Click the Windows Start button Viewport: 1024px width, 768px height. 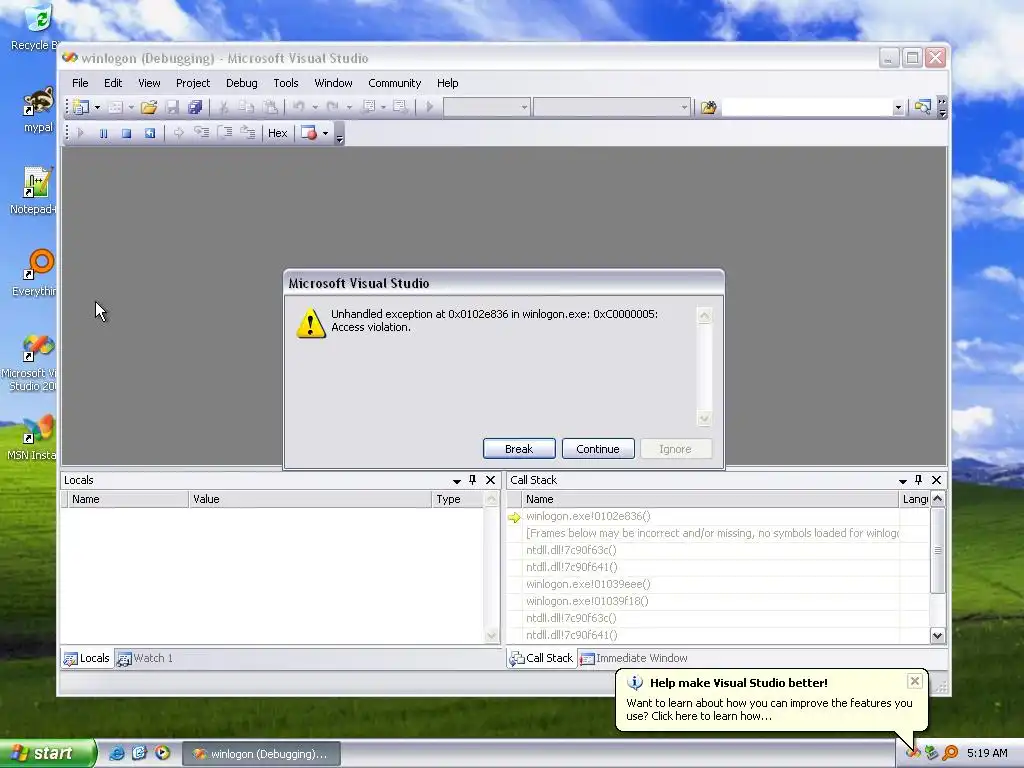tap(47, 753)
